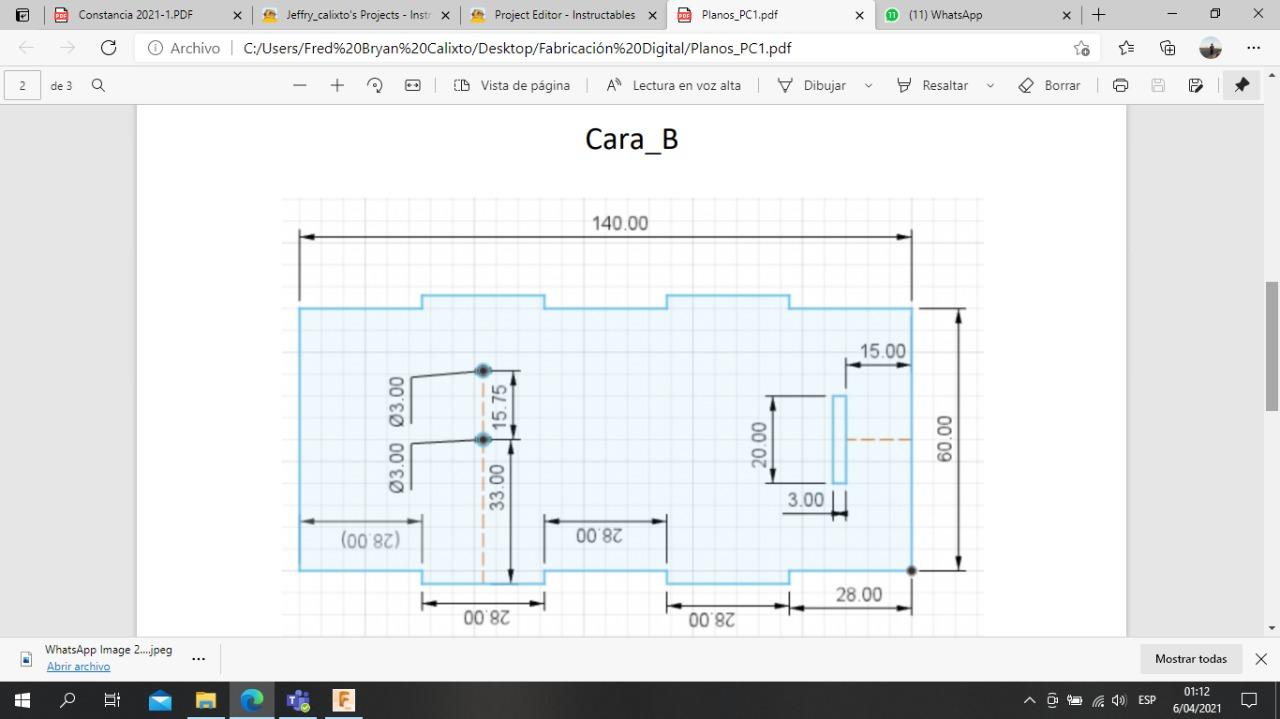Activate the Resaltar highlighter tool

(932, 85)
